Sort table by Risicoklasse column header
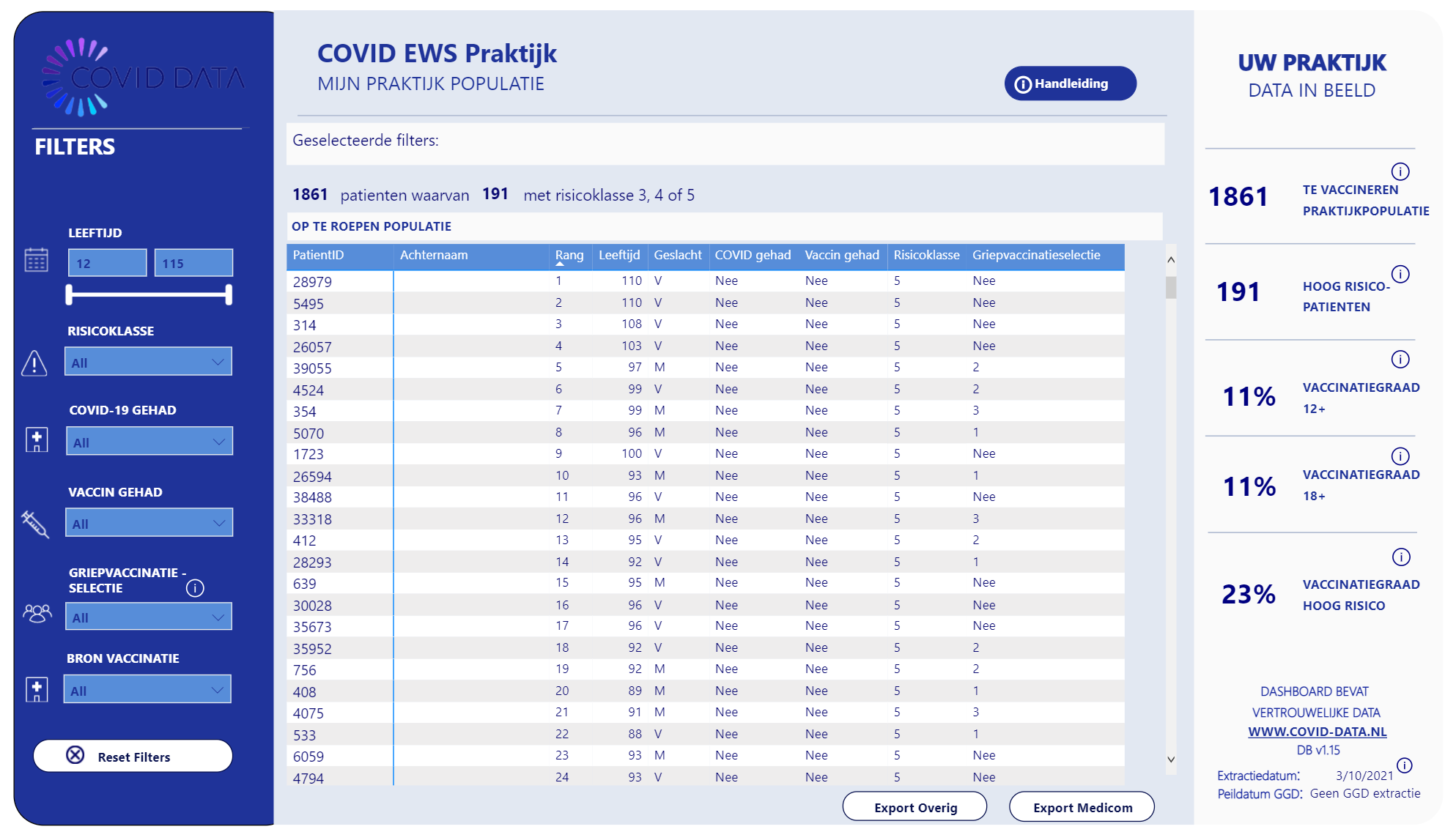This screenshot has height=832, width=1456. [x=925, y=255]
